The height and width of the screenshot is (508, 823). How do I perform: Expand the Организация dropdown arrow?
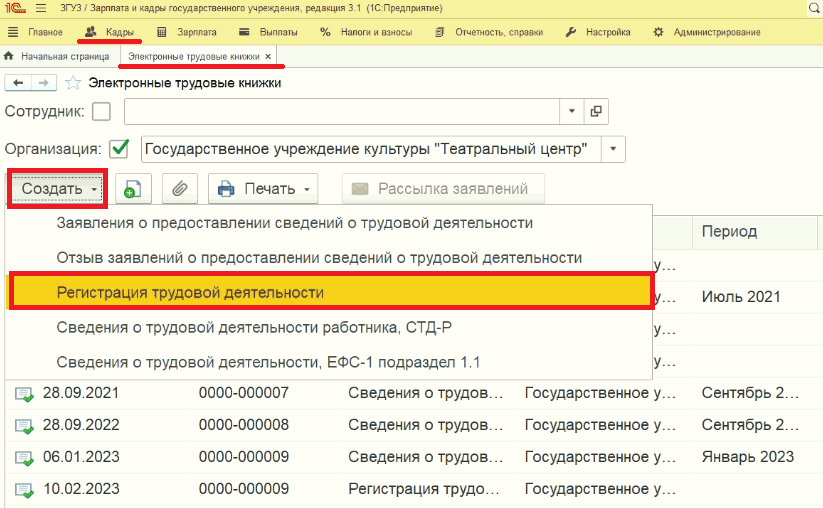pos(614,149)
